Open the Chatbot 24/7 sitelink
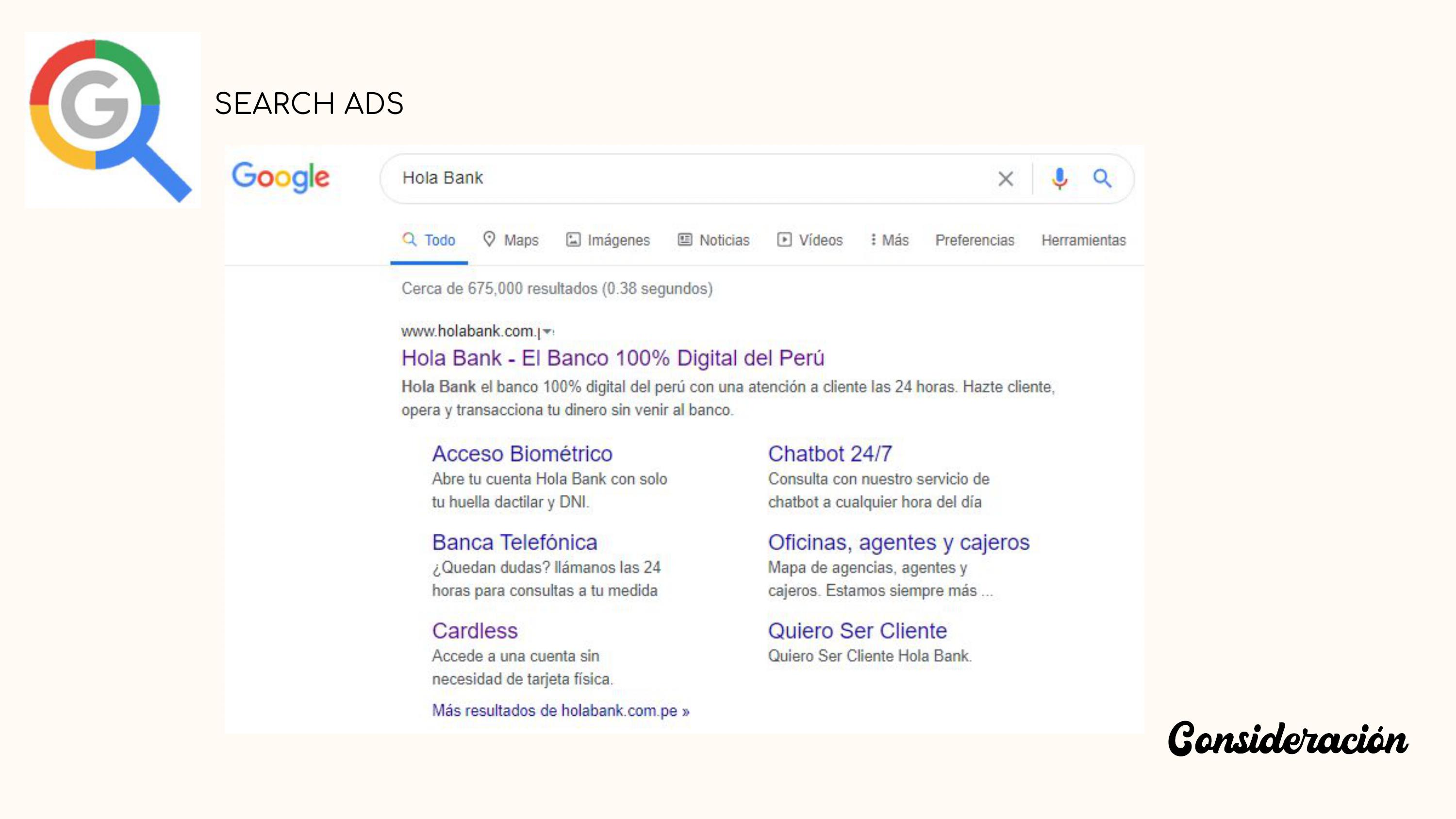 tap(830, 454)
